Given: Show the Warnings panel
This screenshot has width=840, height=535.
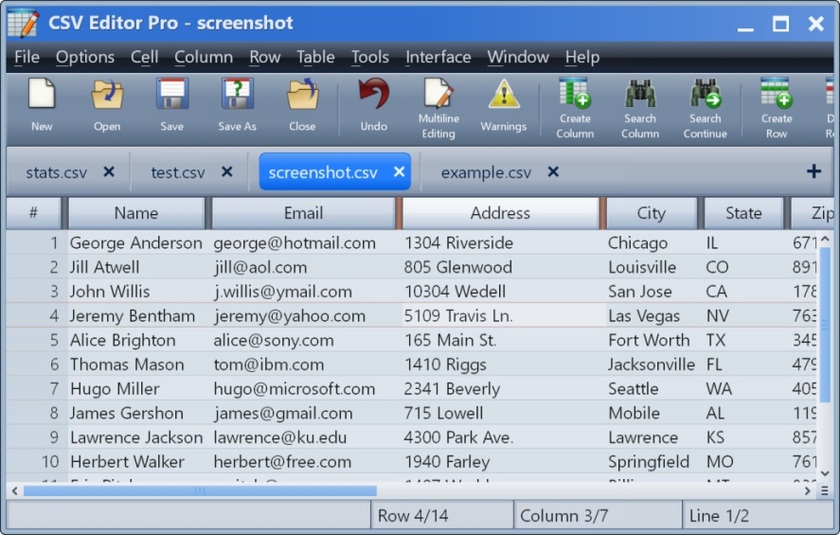Looking at the screenshot, I should click(504, 94).
